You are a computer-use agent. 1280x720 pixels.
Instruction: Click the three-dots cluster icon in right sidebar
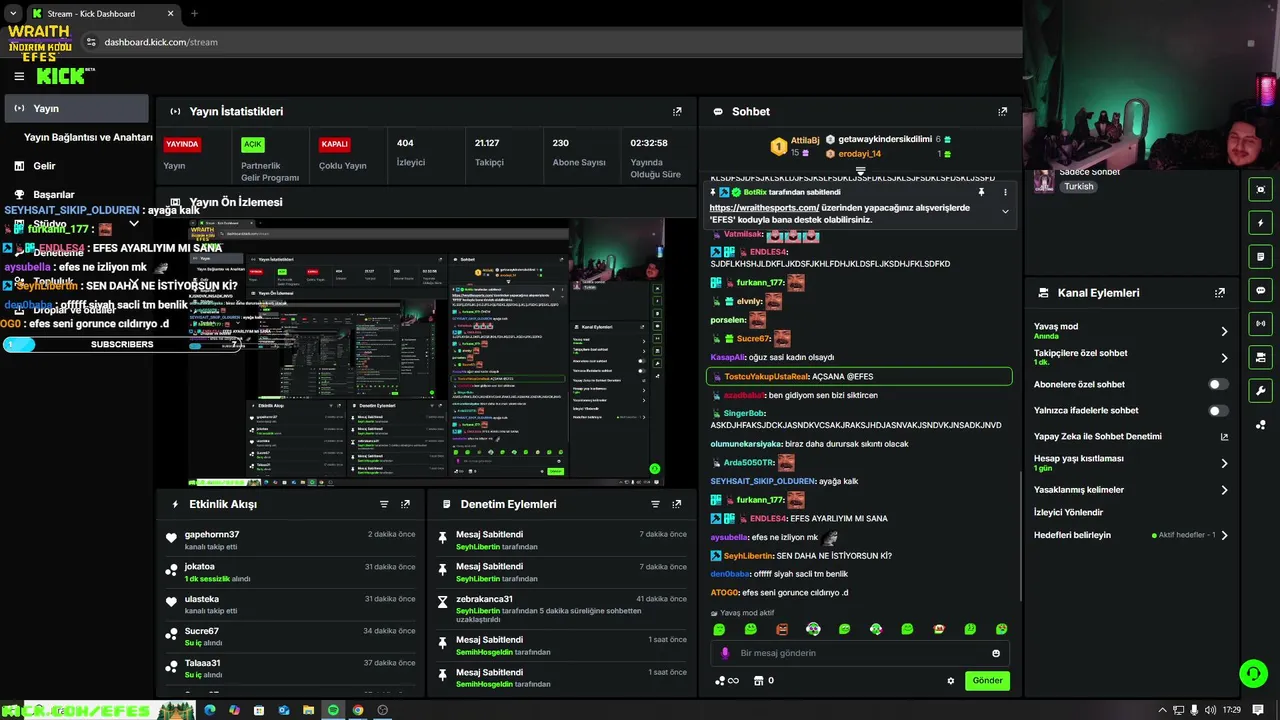(1260, 425)
